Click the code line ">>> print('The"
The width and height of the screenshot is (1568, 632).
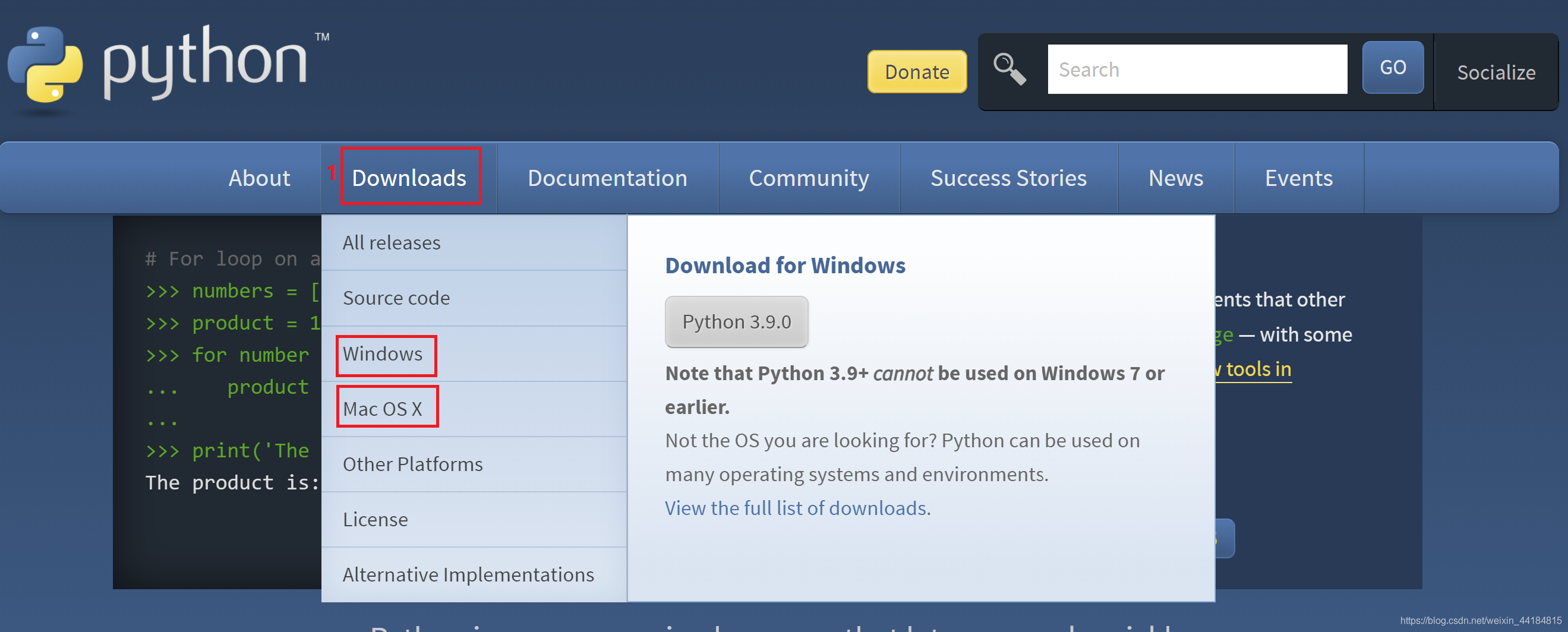coord(228,451)
